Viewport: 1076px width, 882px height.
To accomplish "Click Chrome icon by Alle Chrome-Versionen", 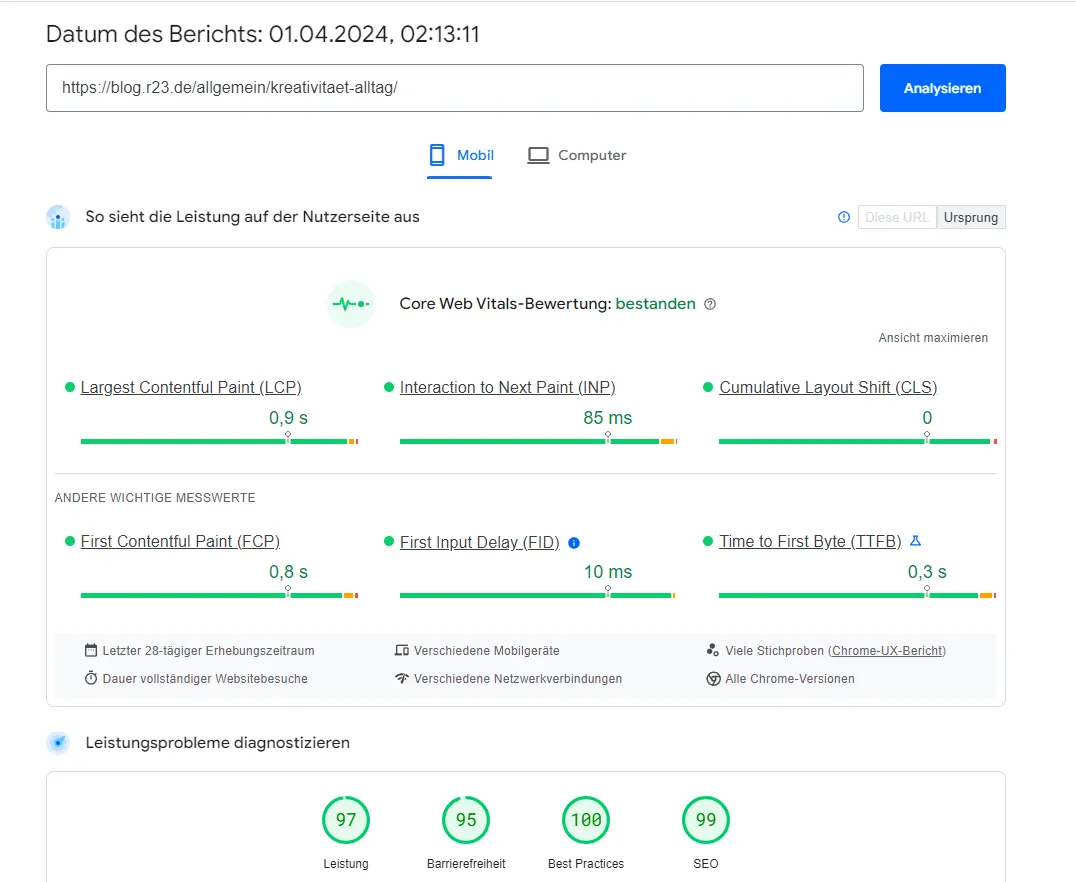I will pyautogui.click(x=713, y=679).
